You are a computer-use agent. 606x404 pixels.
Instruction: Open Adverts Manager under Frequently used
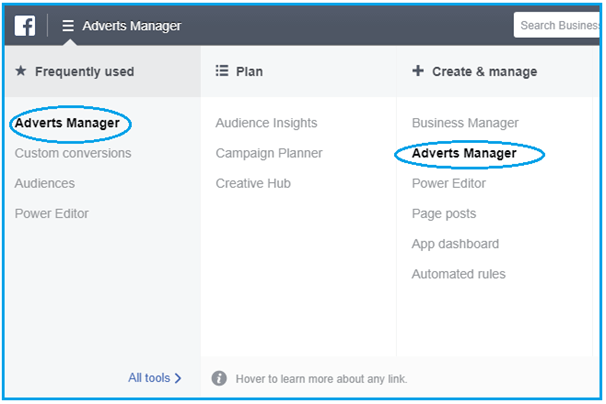67,123
